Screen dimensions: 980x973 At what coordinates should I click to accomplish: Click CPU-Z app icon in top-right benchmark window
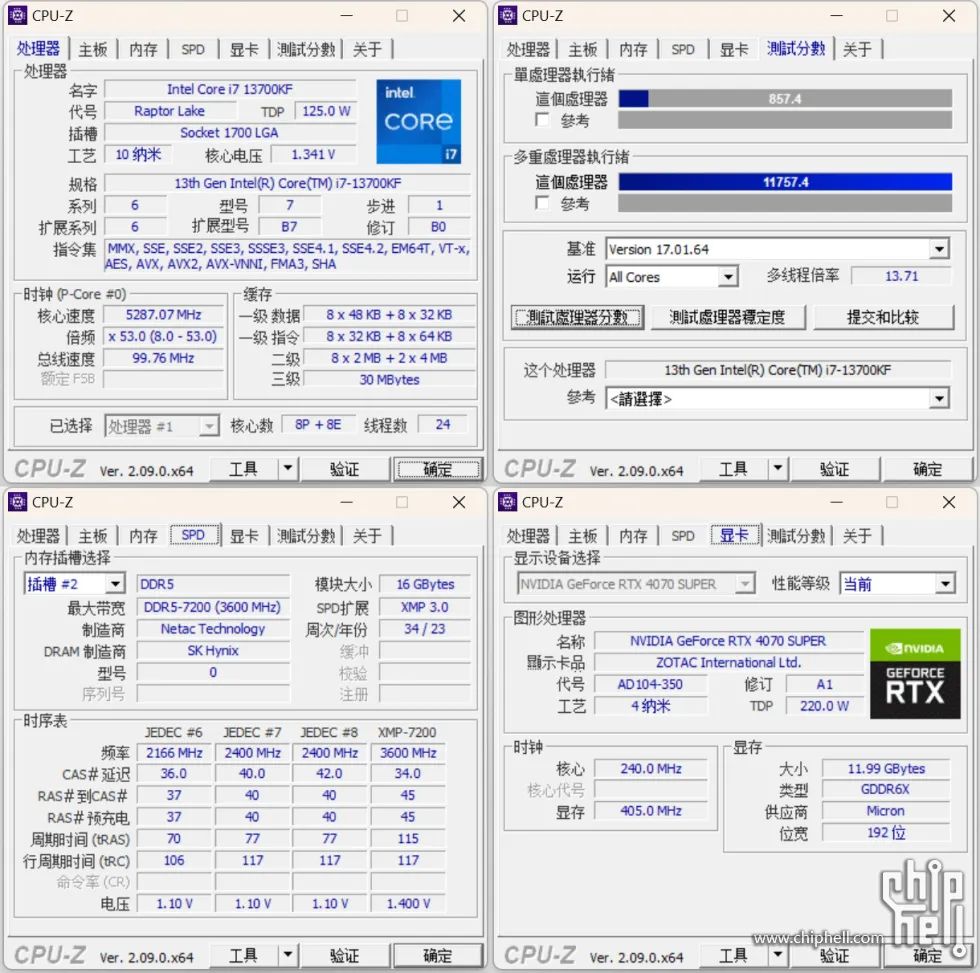pos(508,15)
